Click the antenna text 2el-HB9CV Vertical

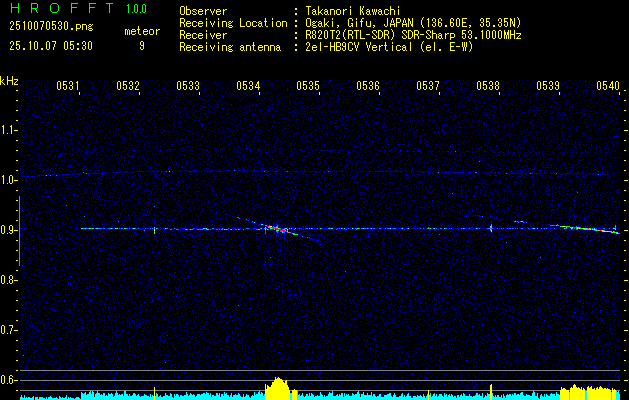[359, 47]
